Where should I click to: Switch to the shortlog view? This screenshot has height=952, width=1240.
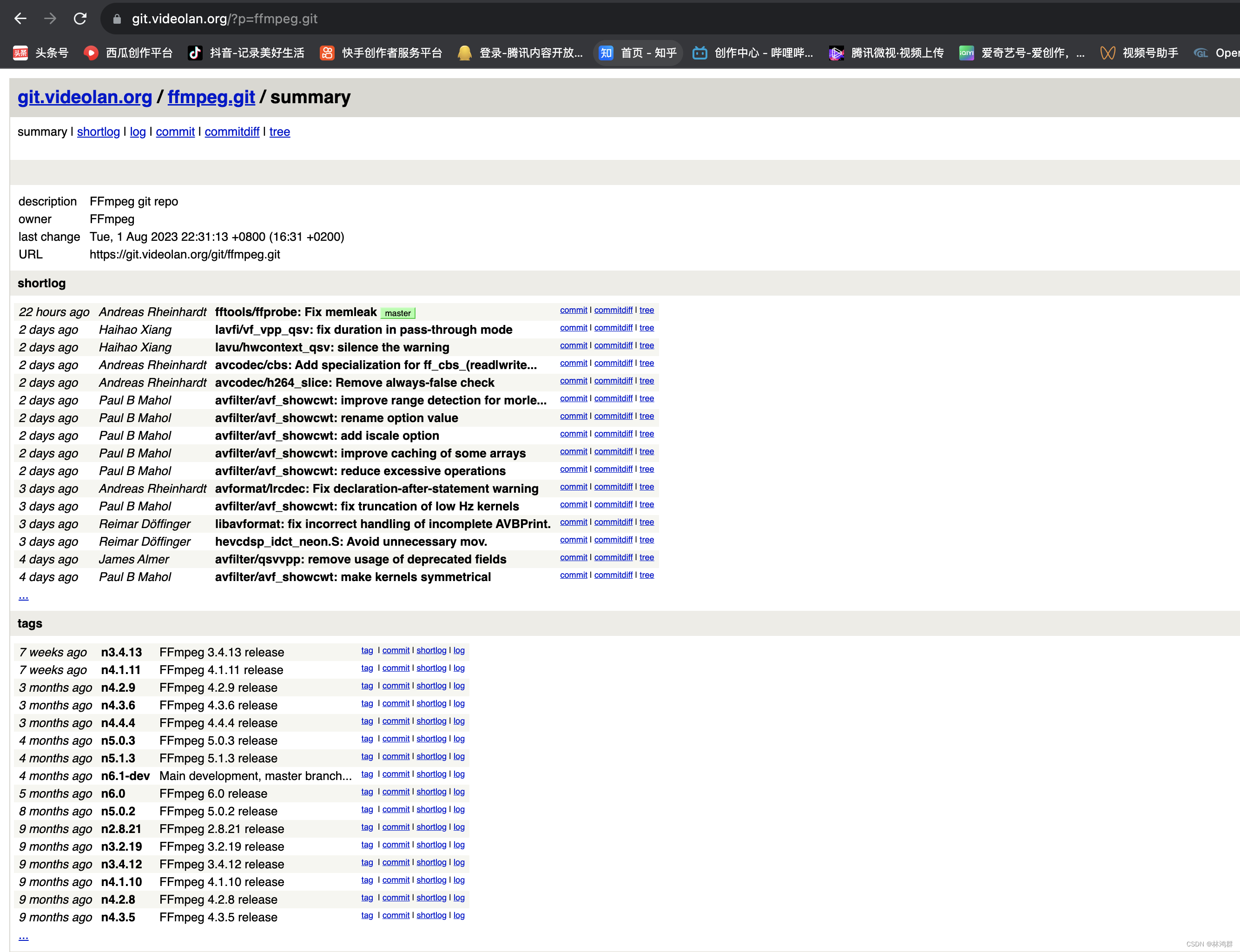(x=98, y=132)
